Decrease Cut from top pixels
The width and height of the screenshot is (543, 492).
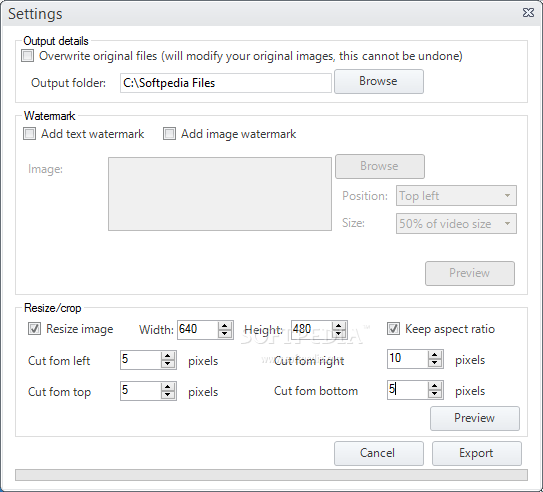[168, 395]
